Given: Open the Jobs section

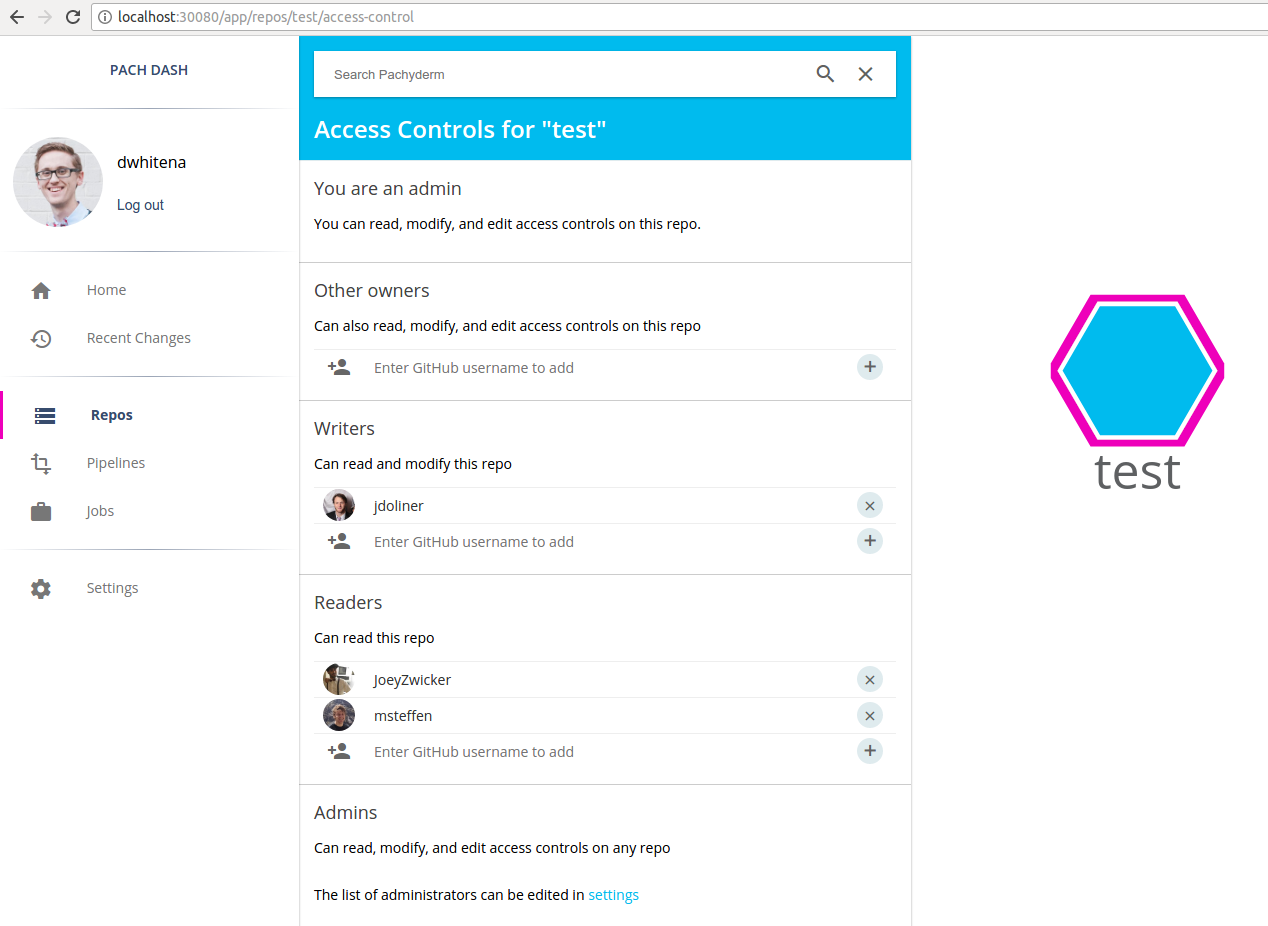Looking at the screenshot, I should [100, 511].
